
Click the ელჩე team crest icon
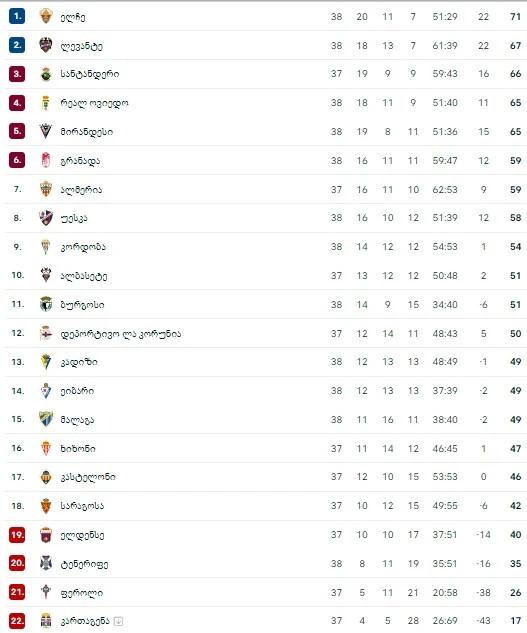click(x=46, y=16)
